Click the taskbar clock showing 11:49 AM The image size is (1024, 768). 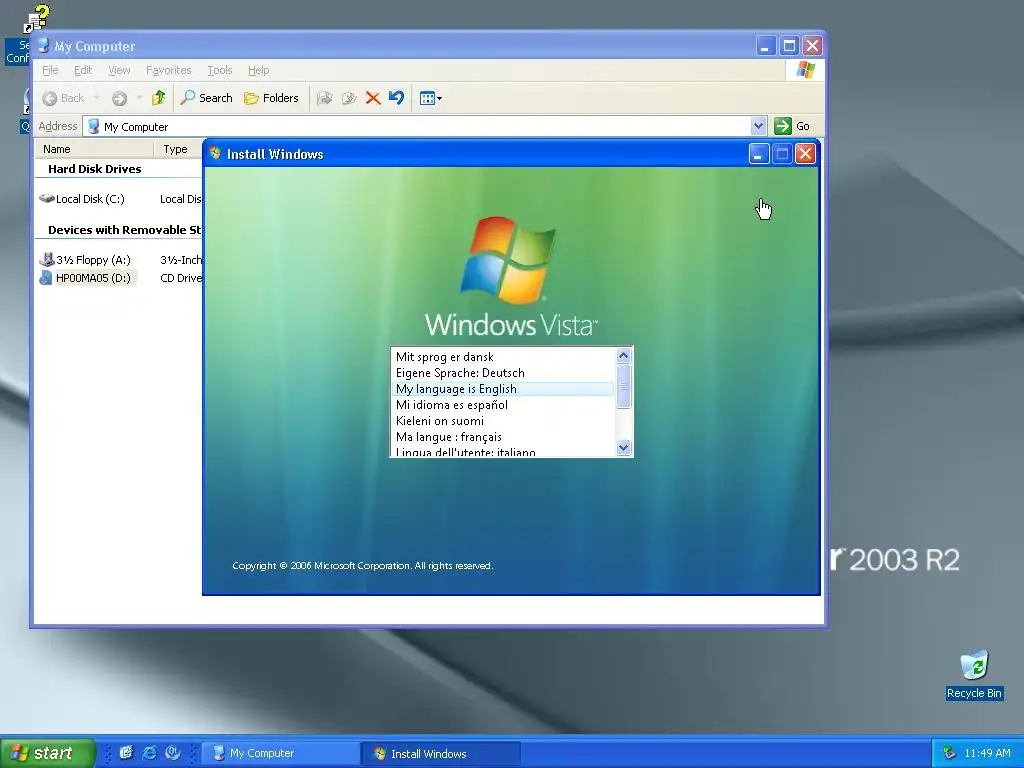987,753
